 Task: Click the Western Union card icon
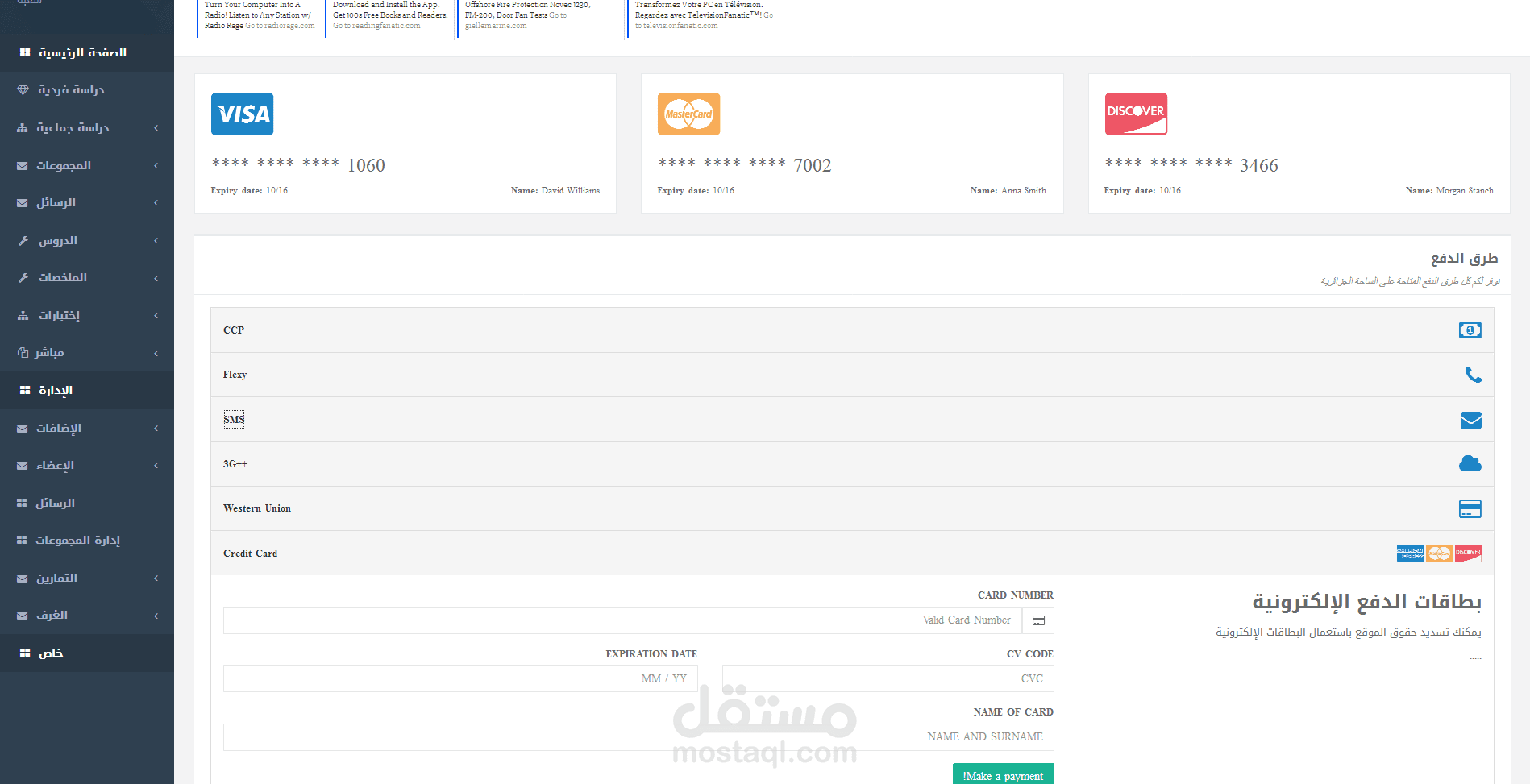click(1470, 509)
